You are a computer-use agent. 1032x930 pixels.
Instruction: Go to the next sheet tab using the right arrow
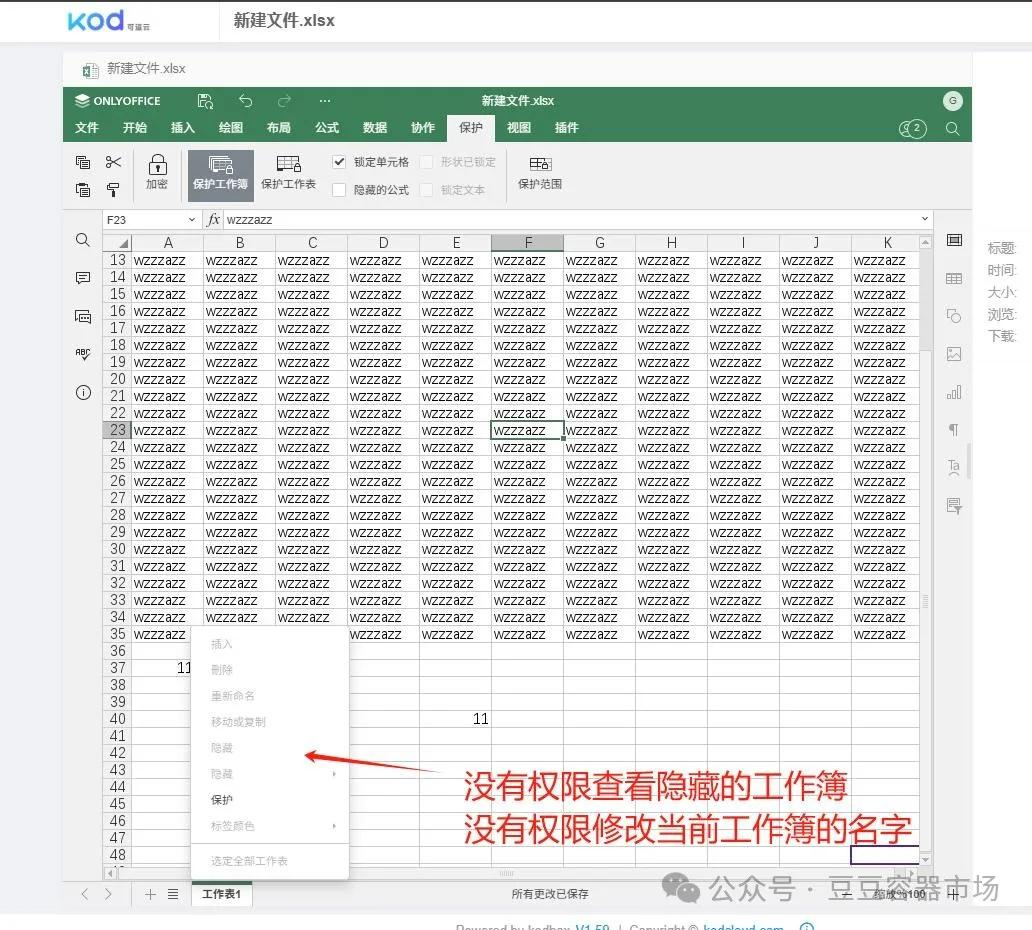pyautogui.click(x=109, y=894)
